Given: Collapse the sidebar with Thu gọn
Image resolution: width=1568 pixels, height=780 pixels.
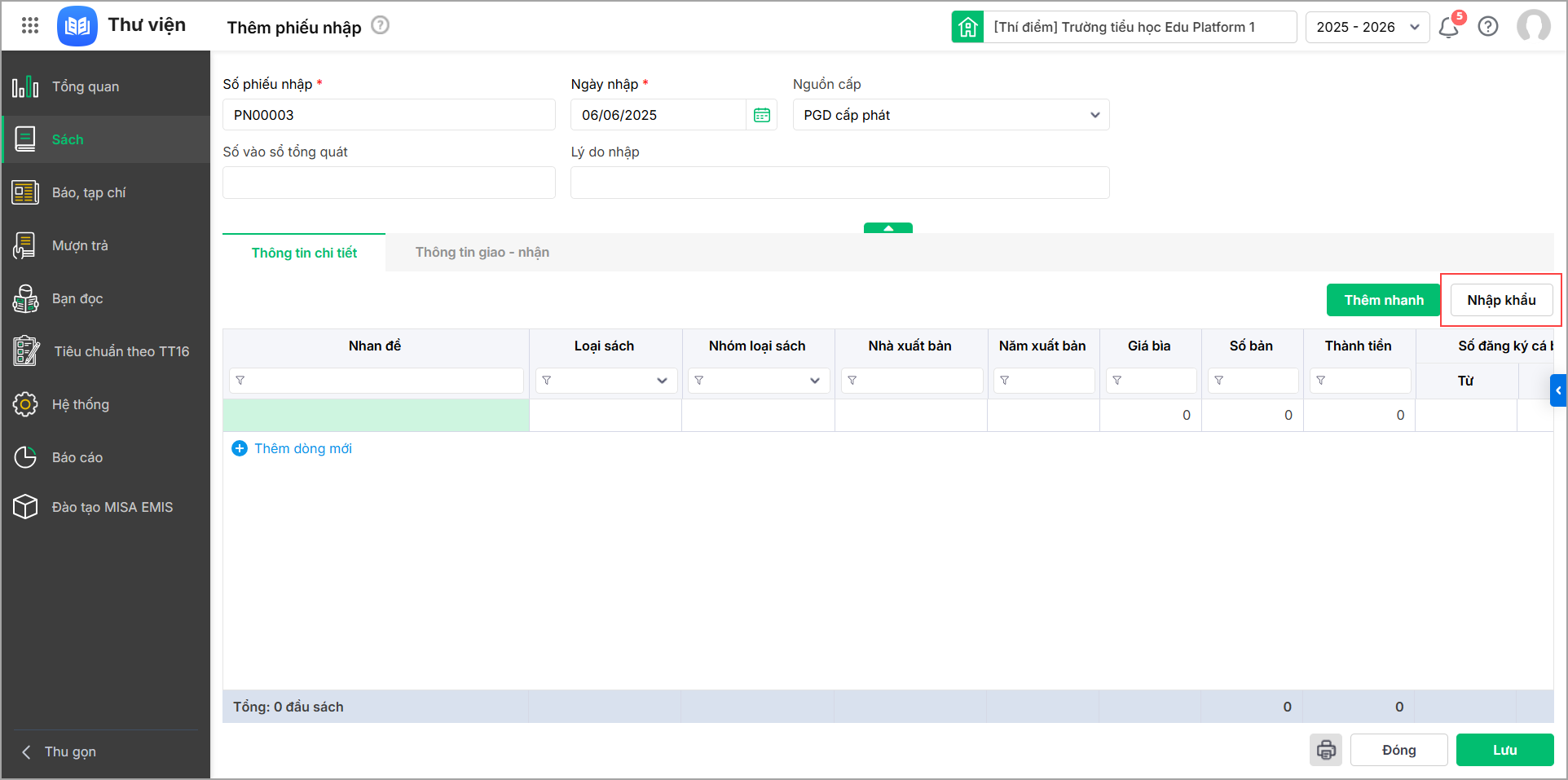Looking at the screenshot, I should pos(59,751).
